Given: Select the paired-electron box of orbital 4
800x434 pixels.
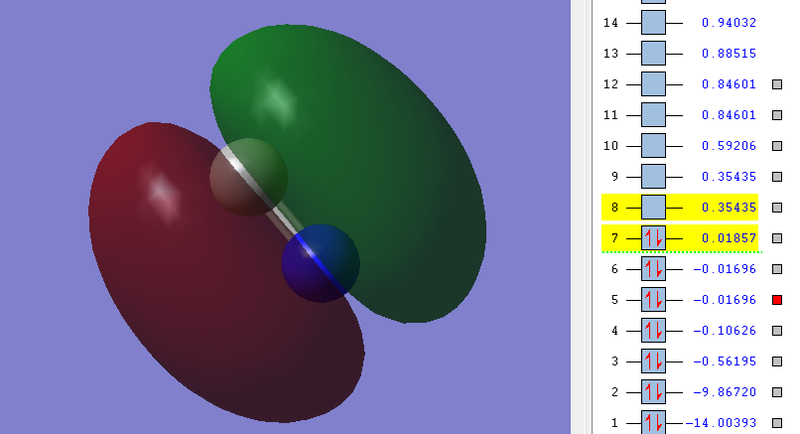Looking at the screenshot, I should pos(653,330).
